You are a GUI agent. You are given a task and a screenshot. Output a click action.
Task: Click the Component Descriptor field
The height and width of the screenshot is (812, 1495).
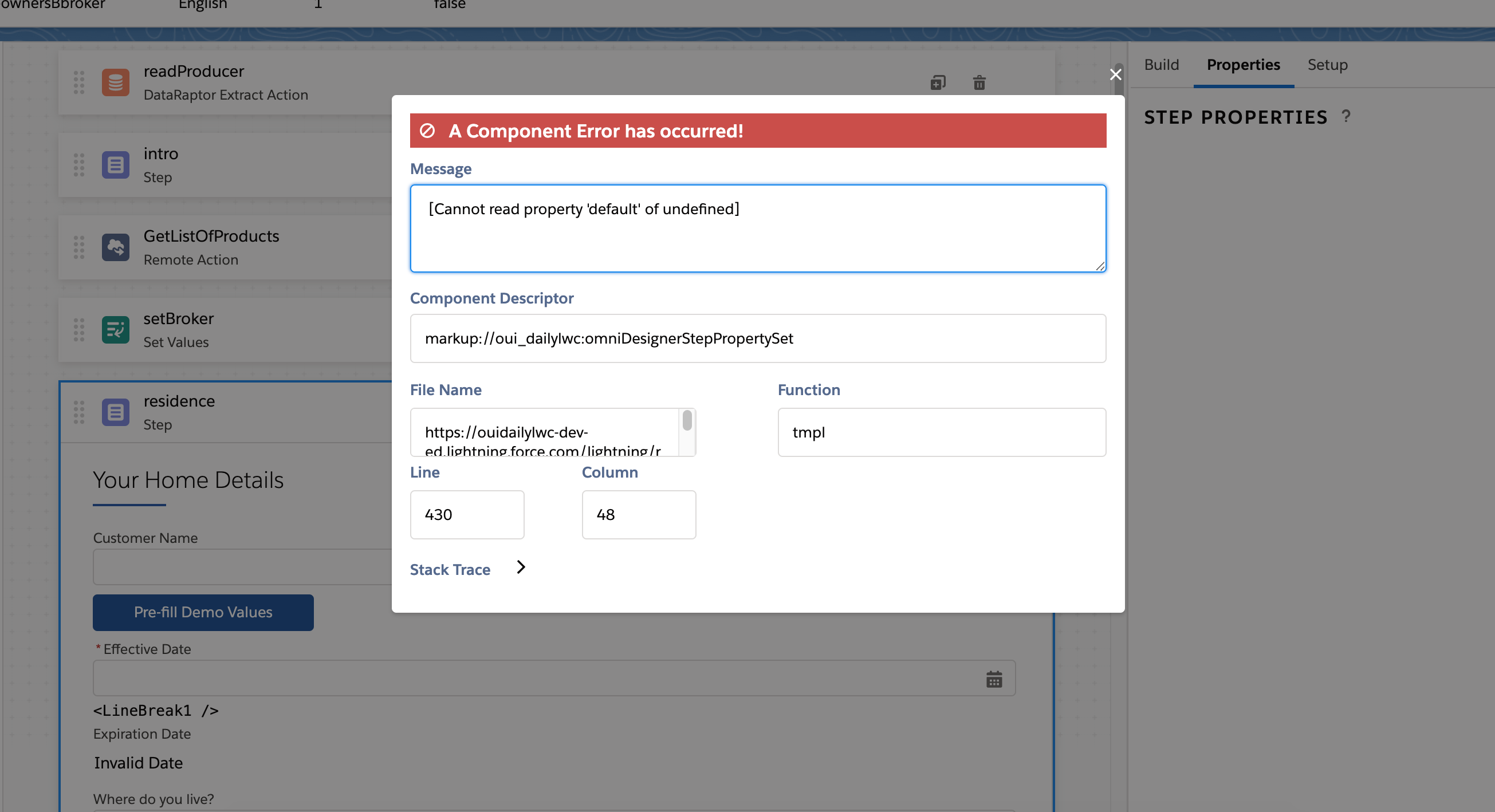(x=758, y=338)
